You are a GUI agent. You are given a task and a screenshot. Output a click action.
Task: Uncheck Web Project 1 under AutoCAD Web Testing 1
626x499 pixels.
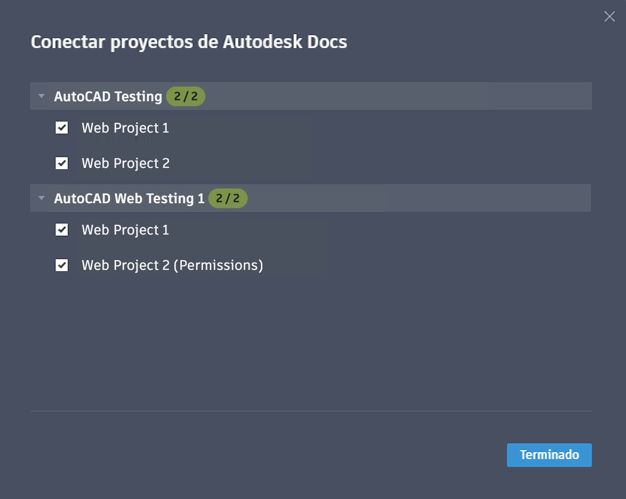click(x=62, y=230)
